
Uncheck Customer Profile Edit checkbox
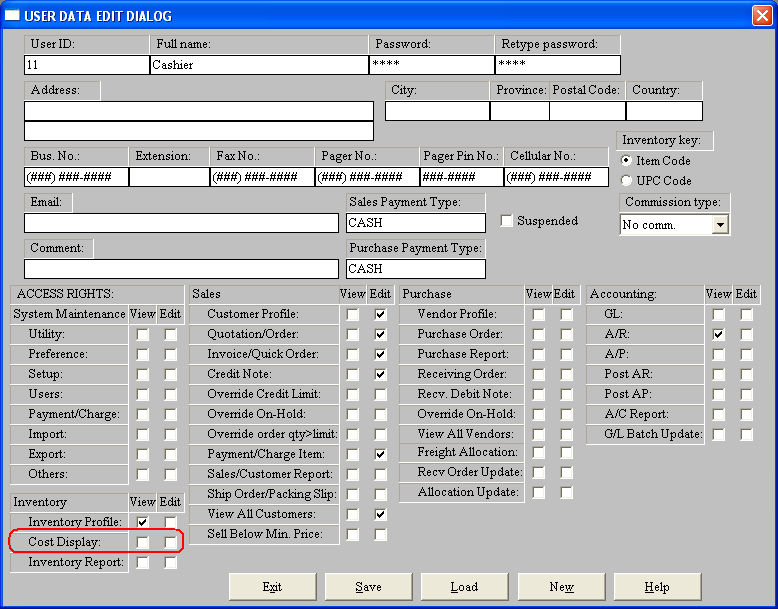click(x=380, y=314)
